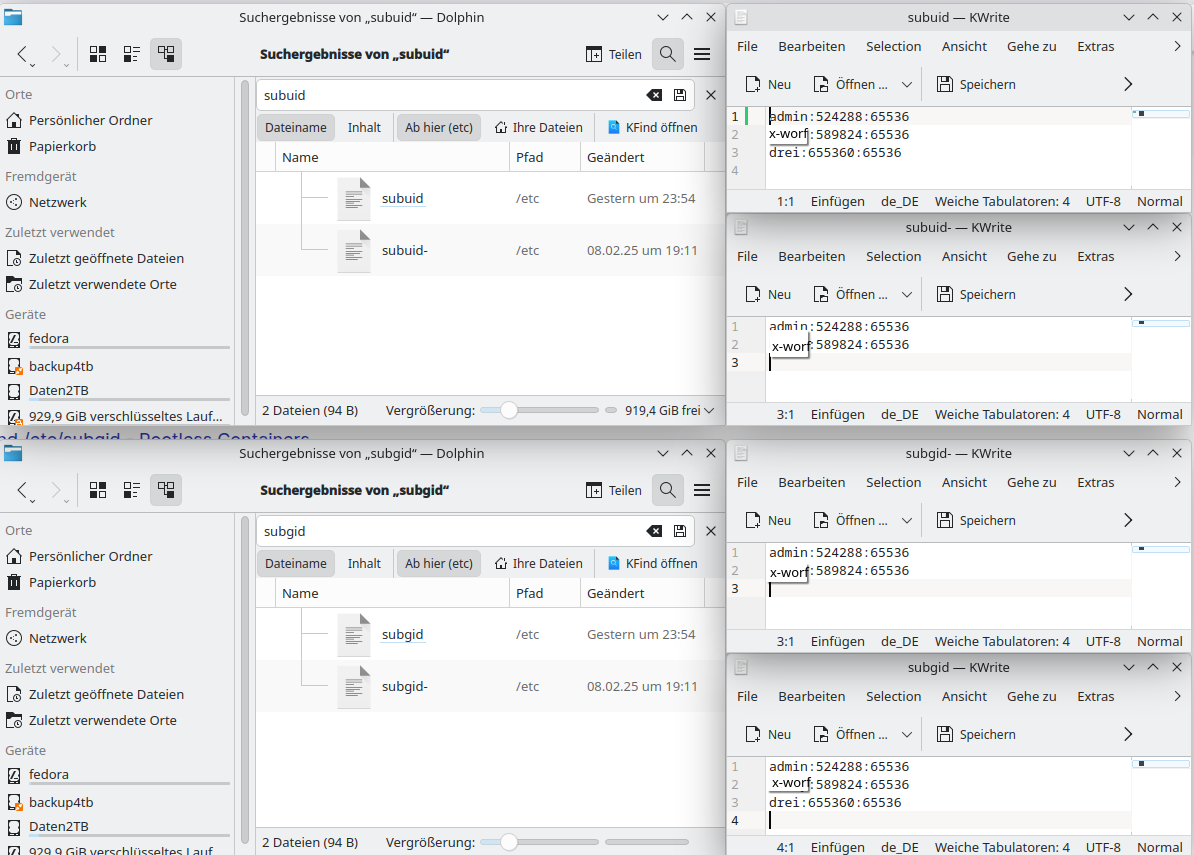This screenshot has width=1194, height=855.
Task: Clear the subgid search field text
Action: pos(654,531)
